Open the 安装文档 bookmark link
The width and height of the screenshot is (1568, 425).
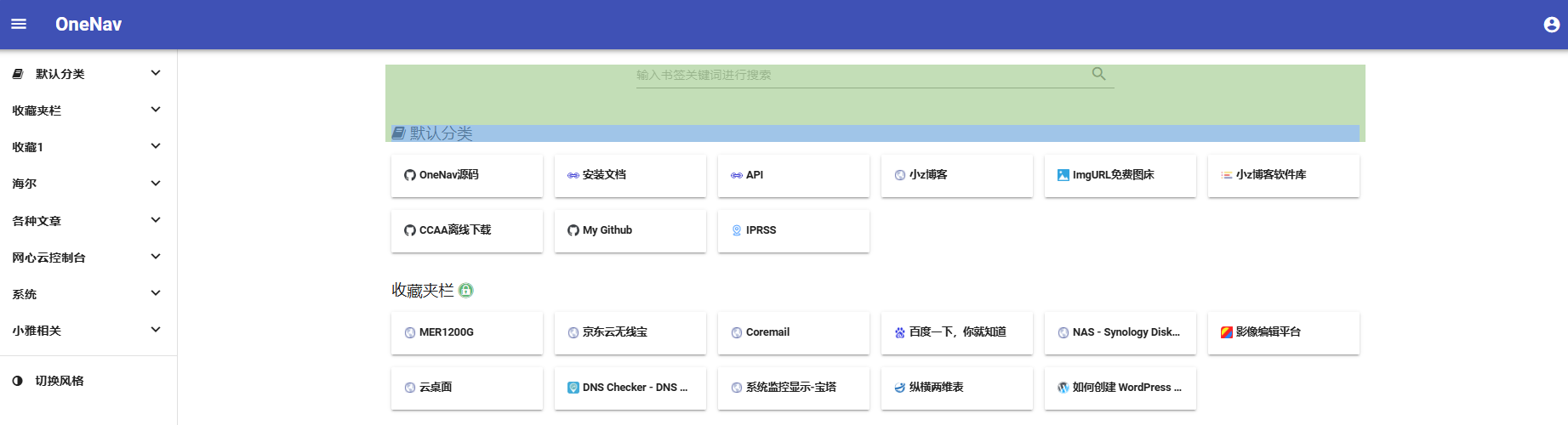[630, 175]
